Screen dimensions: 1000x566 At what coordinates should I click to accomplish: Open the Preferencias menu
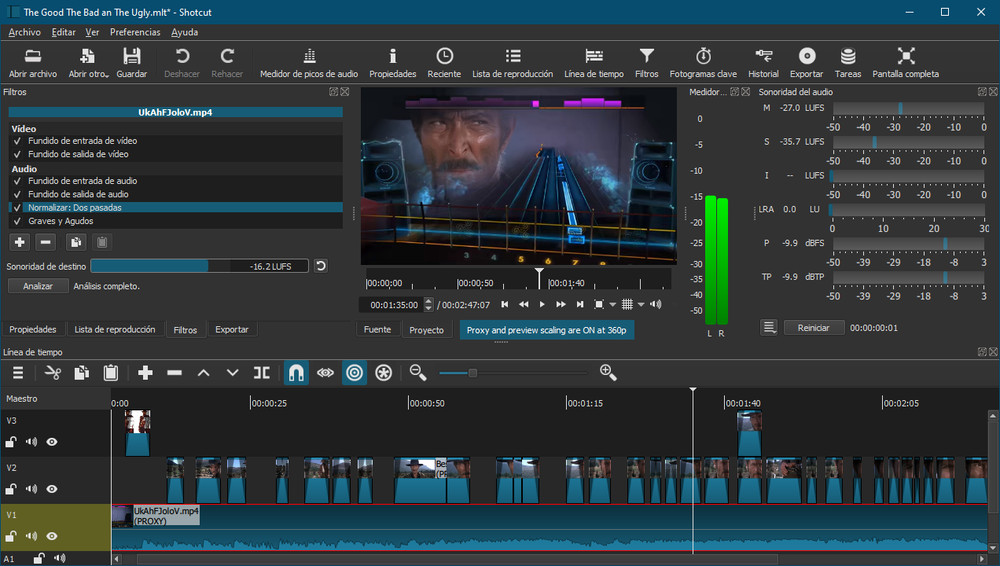(135, 32)
